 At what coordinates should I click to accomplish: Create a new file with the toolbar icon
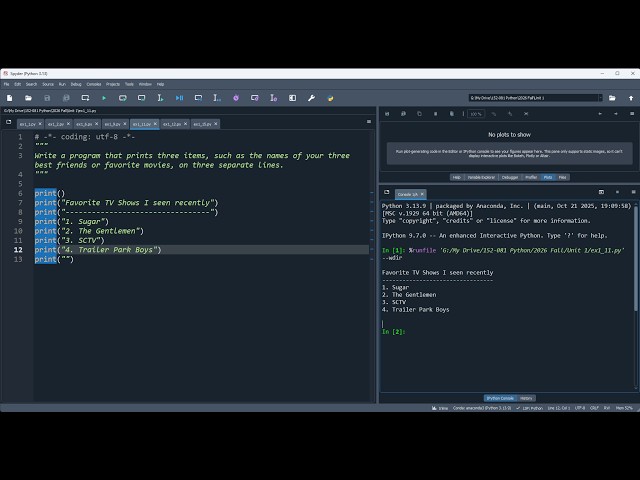pyautogui.click(x=9, y=98)
